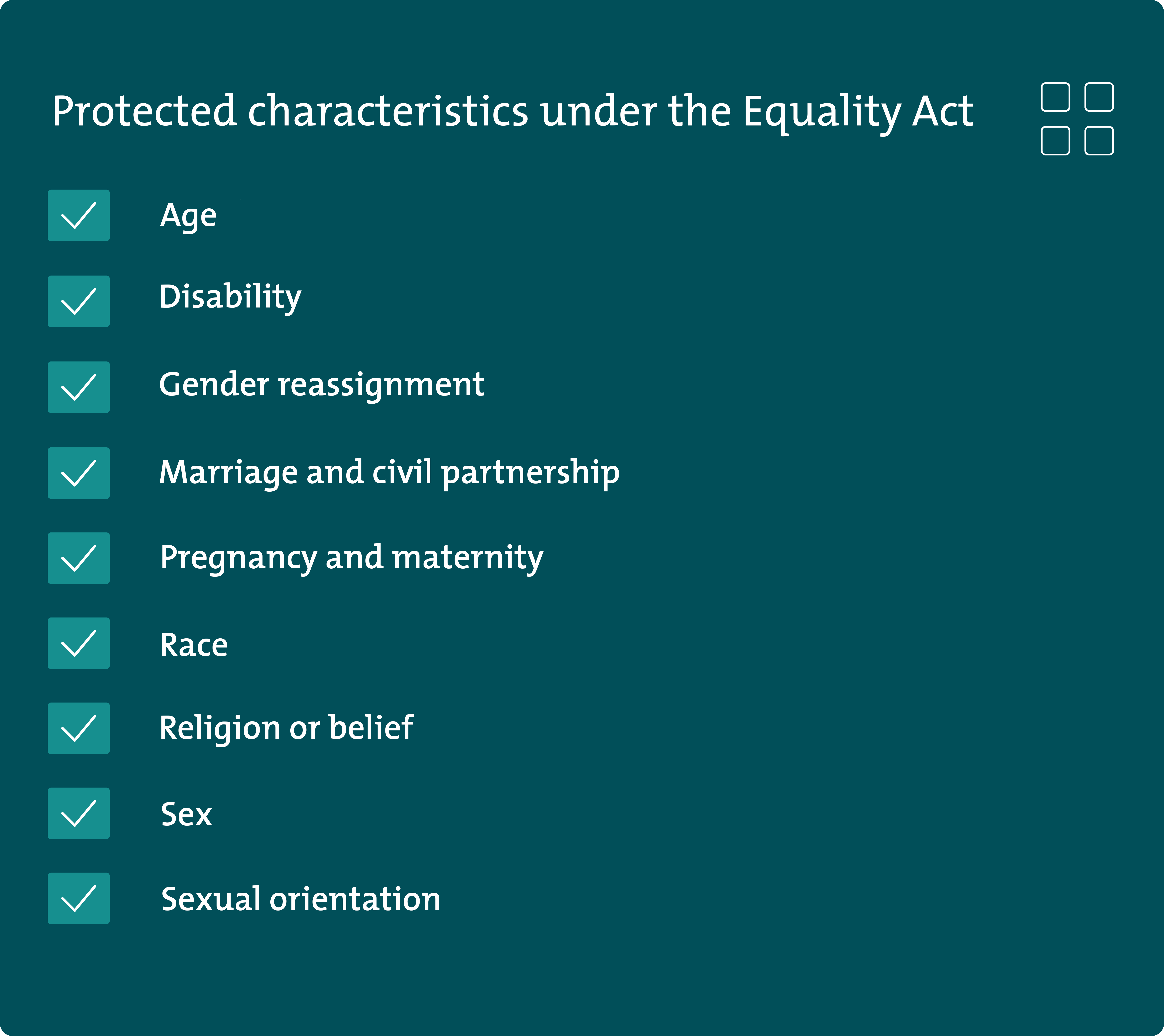The height and width of the screenshot is (1036, 1164).
Task: Toggle the Gender reassignment checkbox
Action: pyautogui.click(x=78, y=387)
